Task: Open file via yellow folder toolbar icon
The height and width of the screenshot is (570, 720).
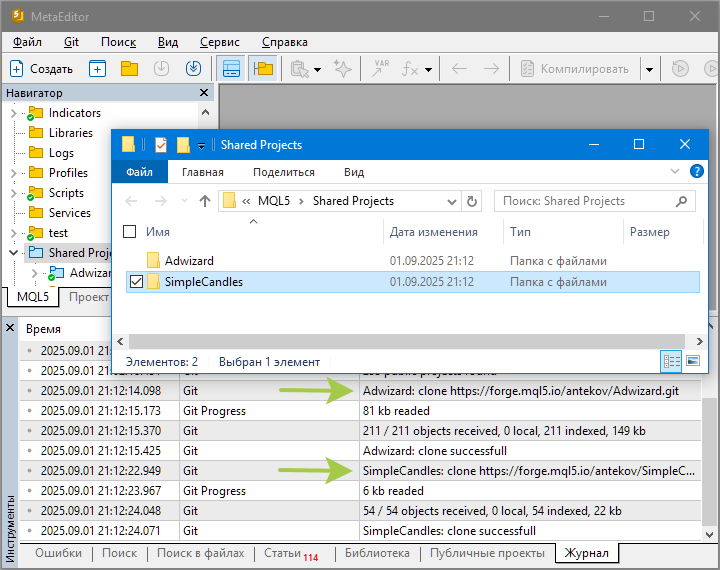Action: click(129, 69)
